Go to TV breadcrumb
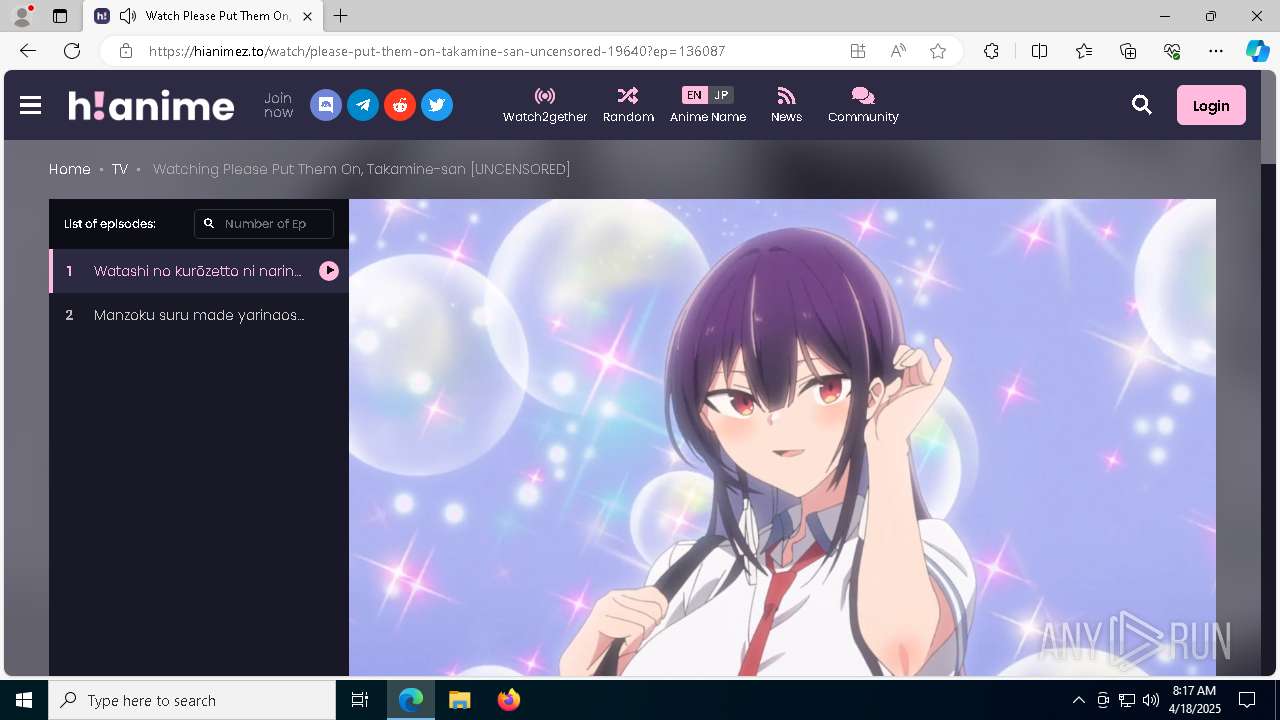Viewport: 1280px width, 720px height. (x=120, y=169)
